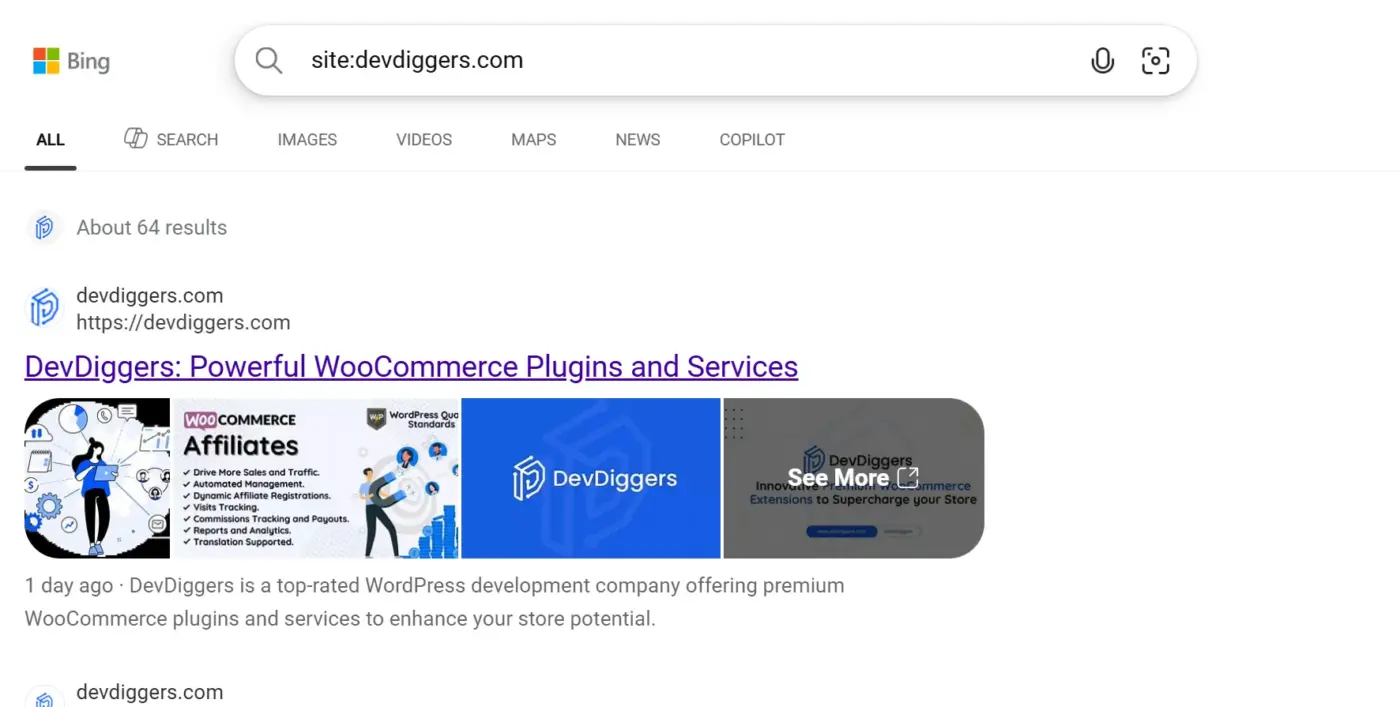Click the second result's favicon
This screenshot has height=707, width=1400.
[44, 698]
